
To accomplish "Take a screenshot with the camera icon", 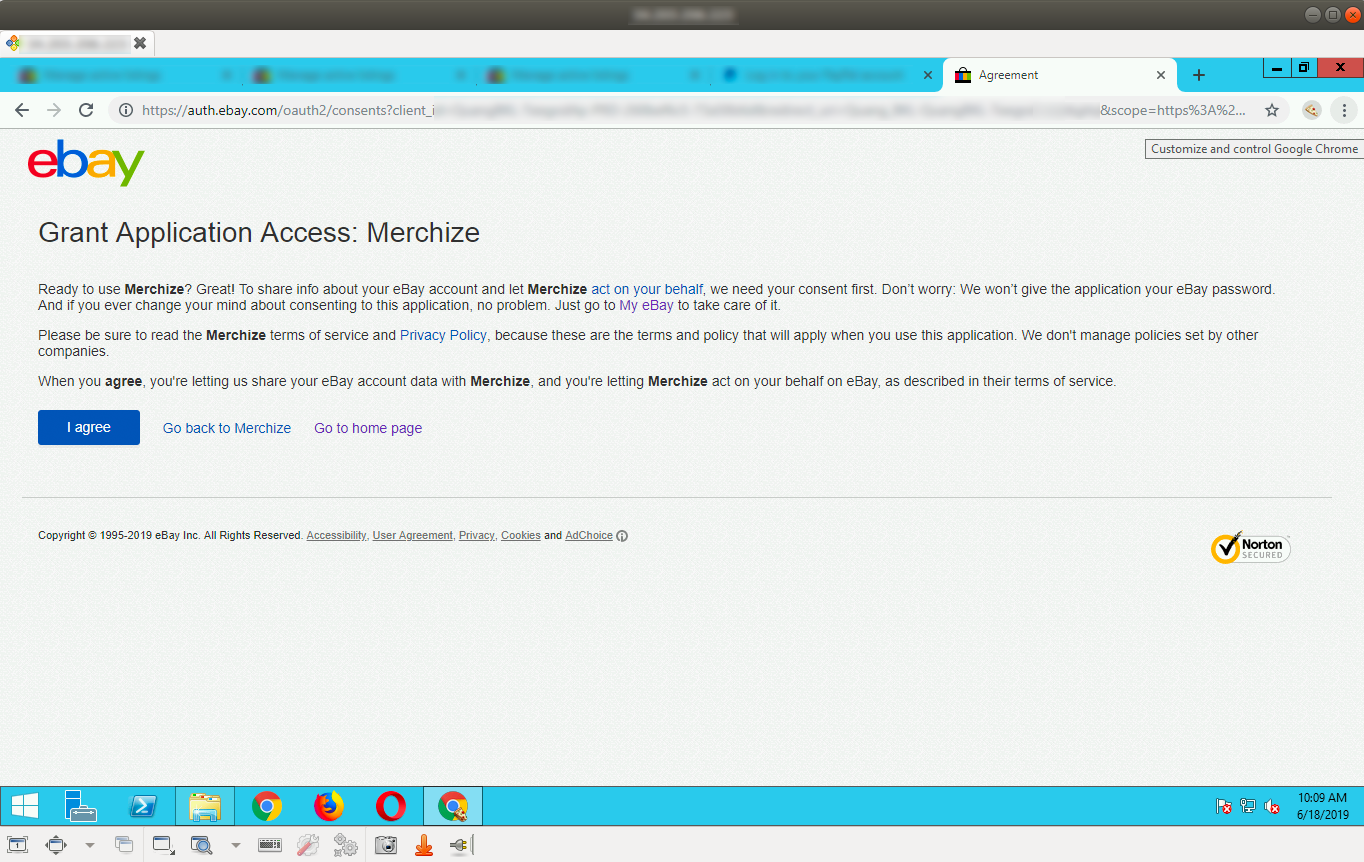I will (x=386, y=845).
